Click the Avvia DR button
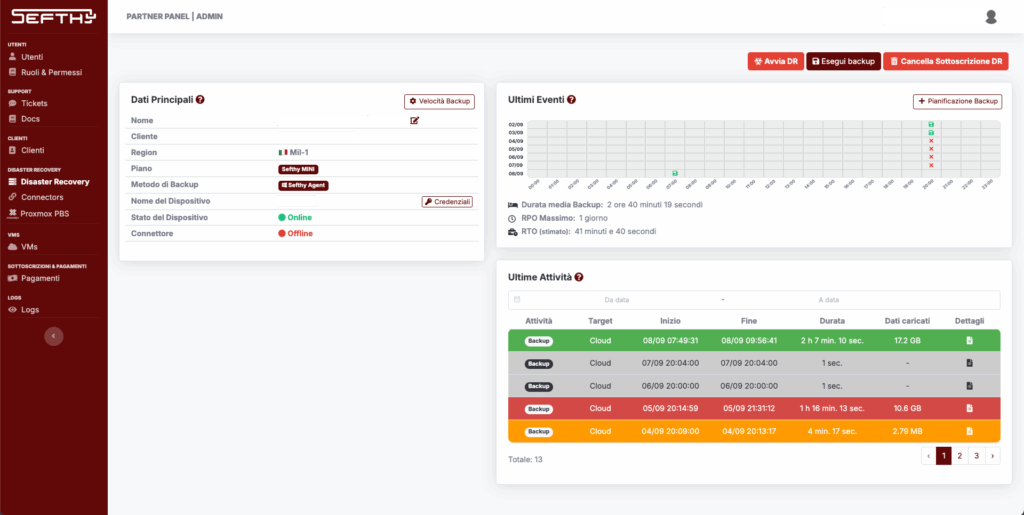The image size is (1024, 515). (x=775, y=61)
